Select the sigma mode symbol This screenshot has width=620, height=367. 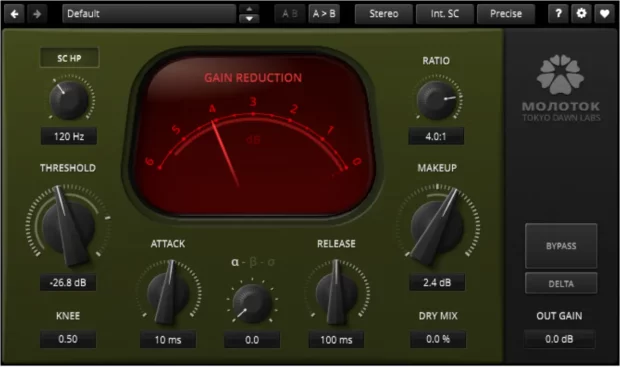click(271, 262)
